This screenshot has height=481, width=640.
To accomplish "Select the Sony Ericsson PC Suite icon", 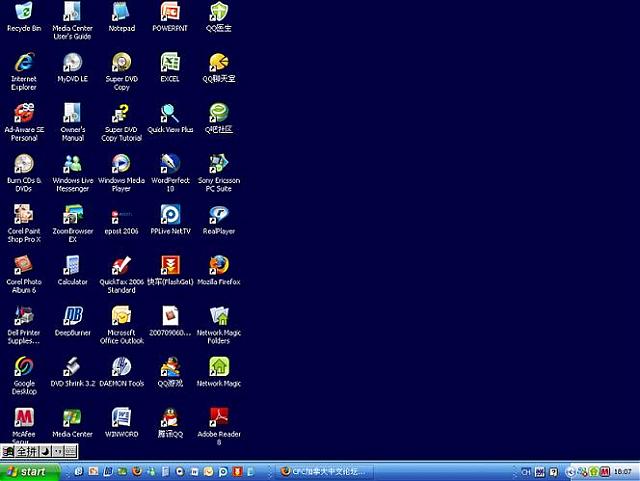I will pyautogui.click(x=219, y=164).
